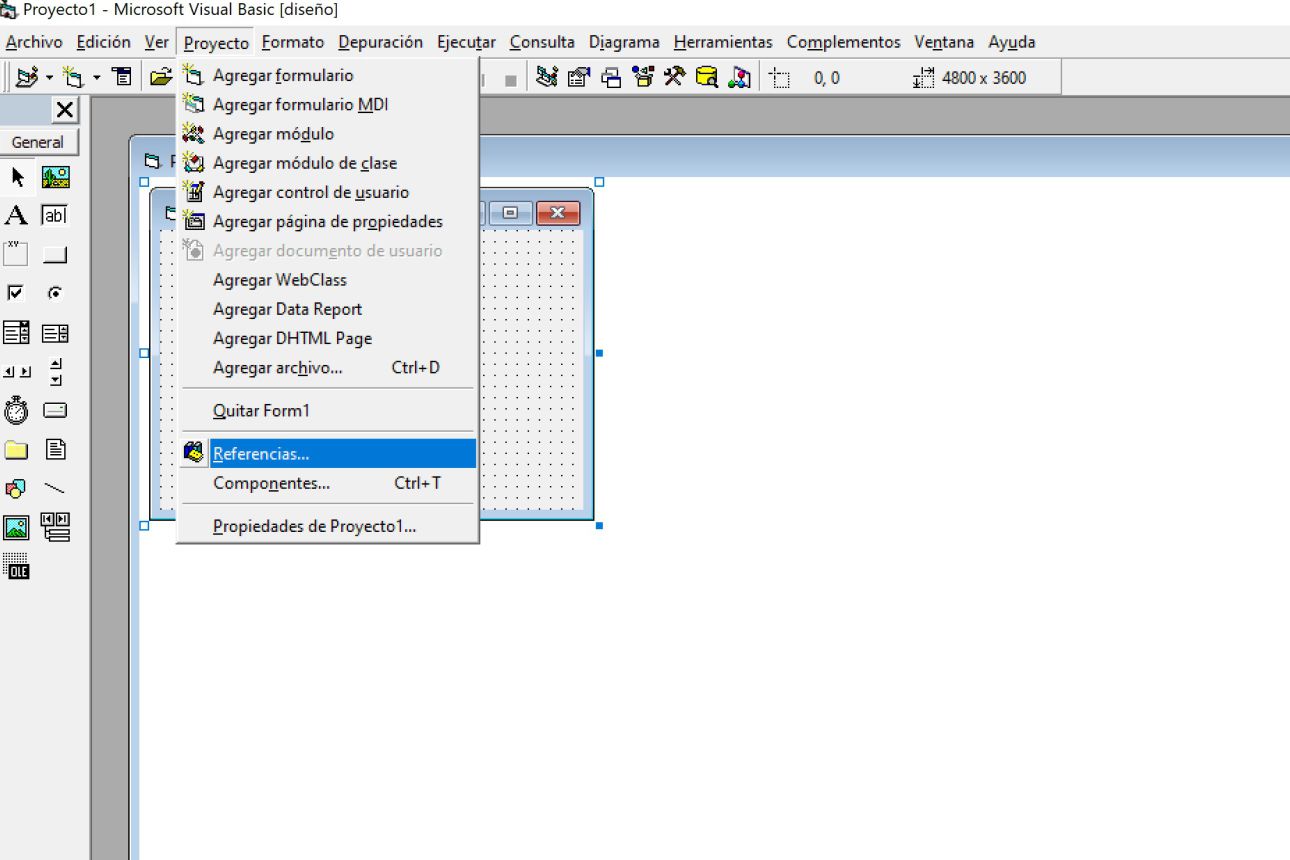This screenshot has height=860, width=1290.
Task: Select the ListBox control tool
Action: tap(55, 332)
